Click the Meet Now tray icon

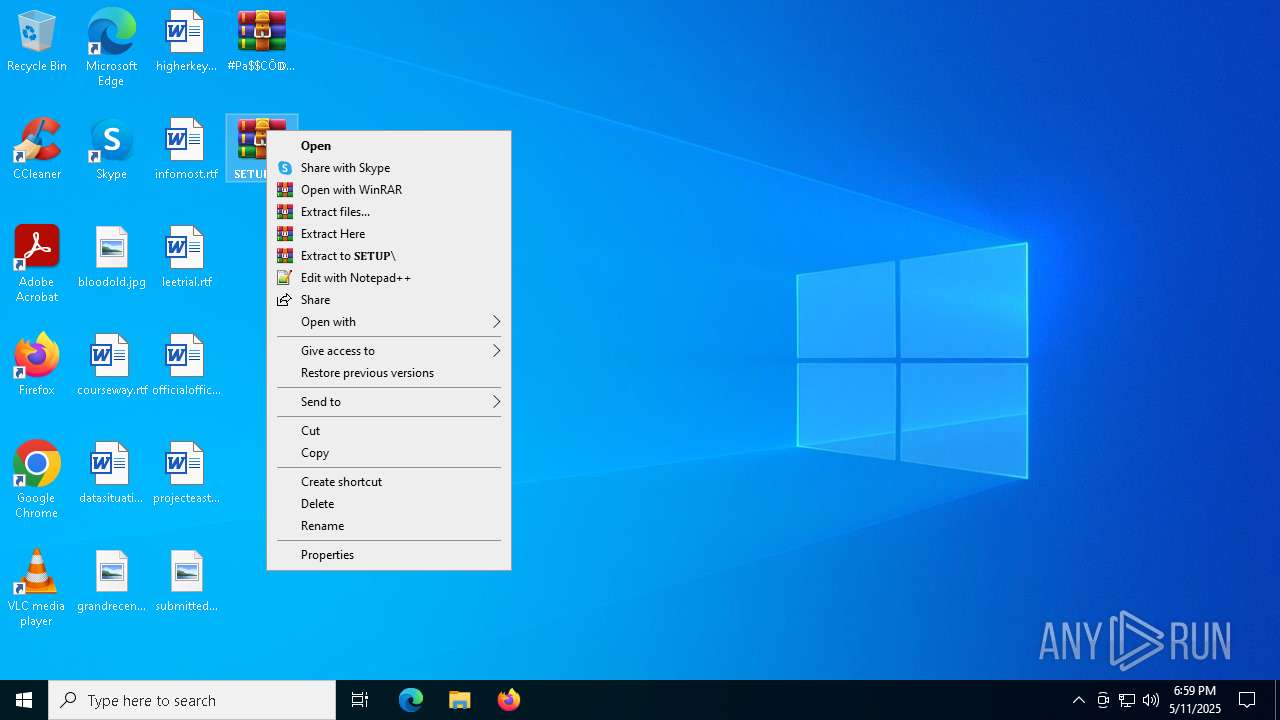click(x=1103, y=700)
